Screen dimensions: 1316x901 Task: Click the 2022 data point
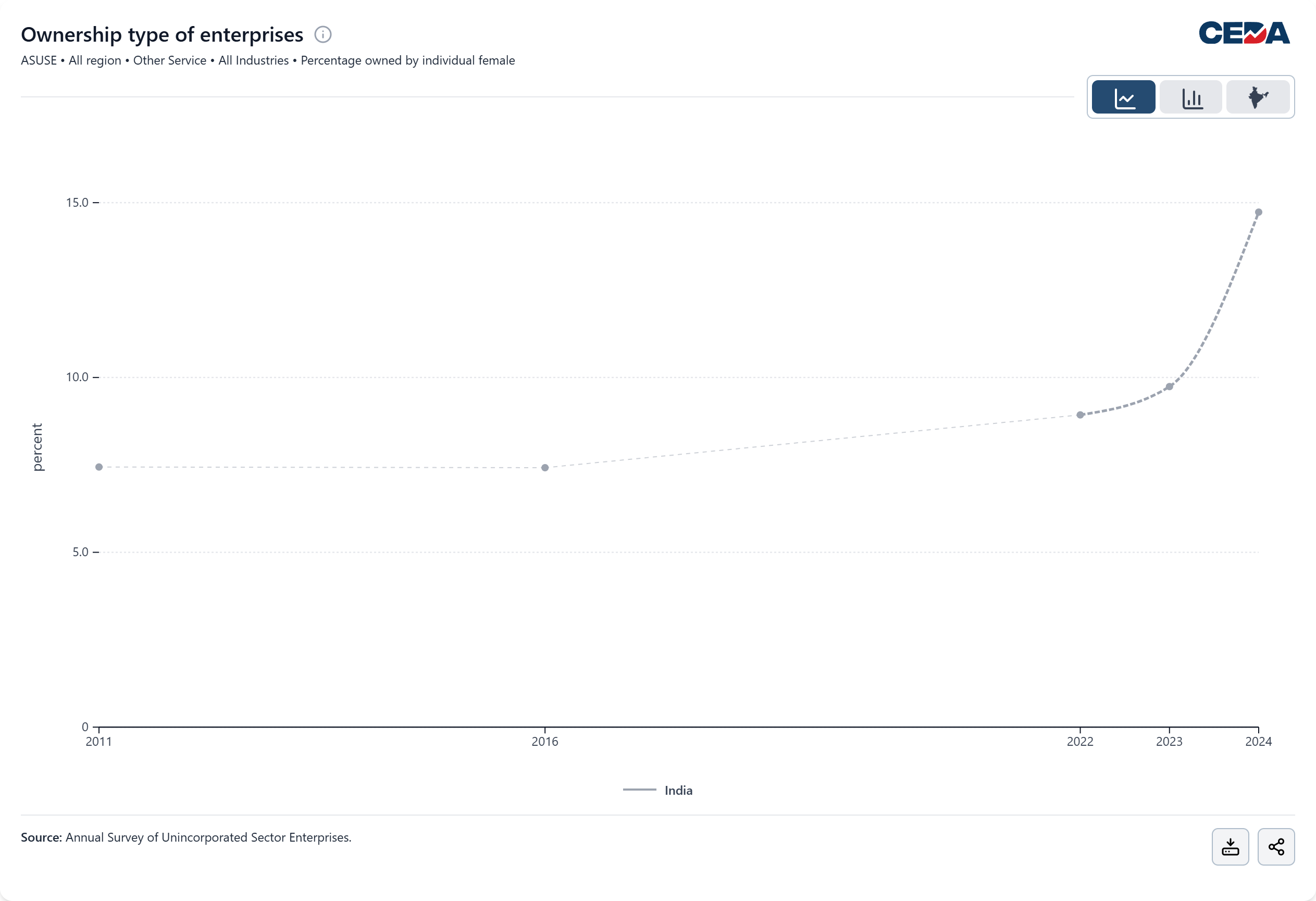tap(1080, 415)
